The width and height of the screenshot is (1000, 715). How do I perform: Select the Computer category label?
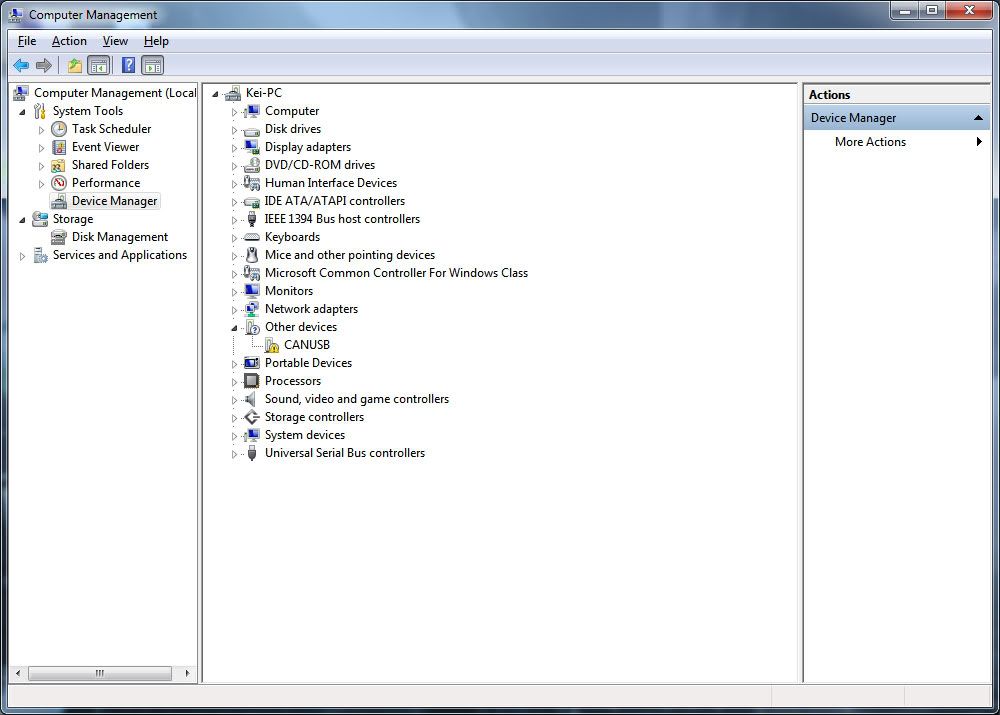click(291, 111)
